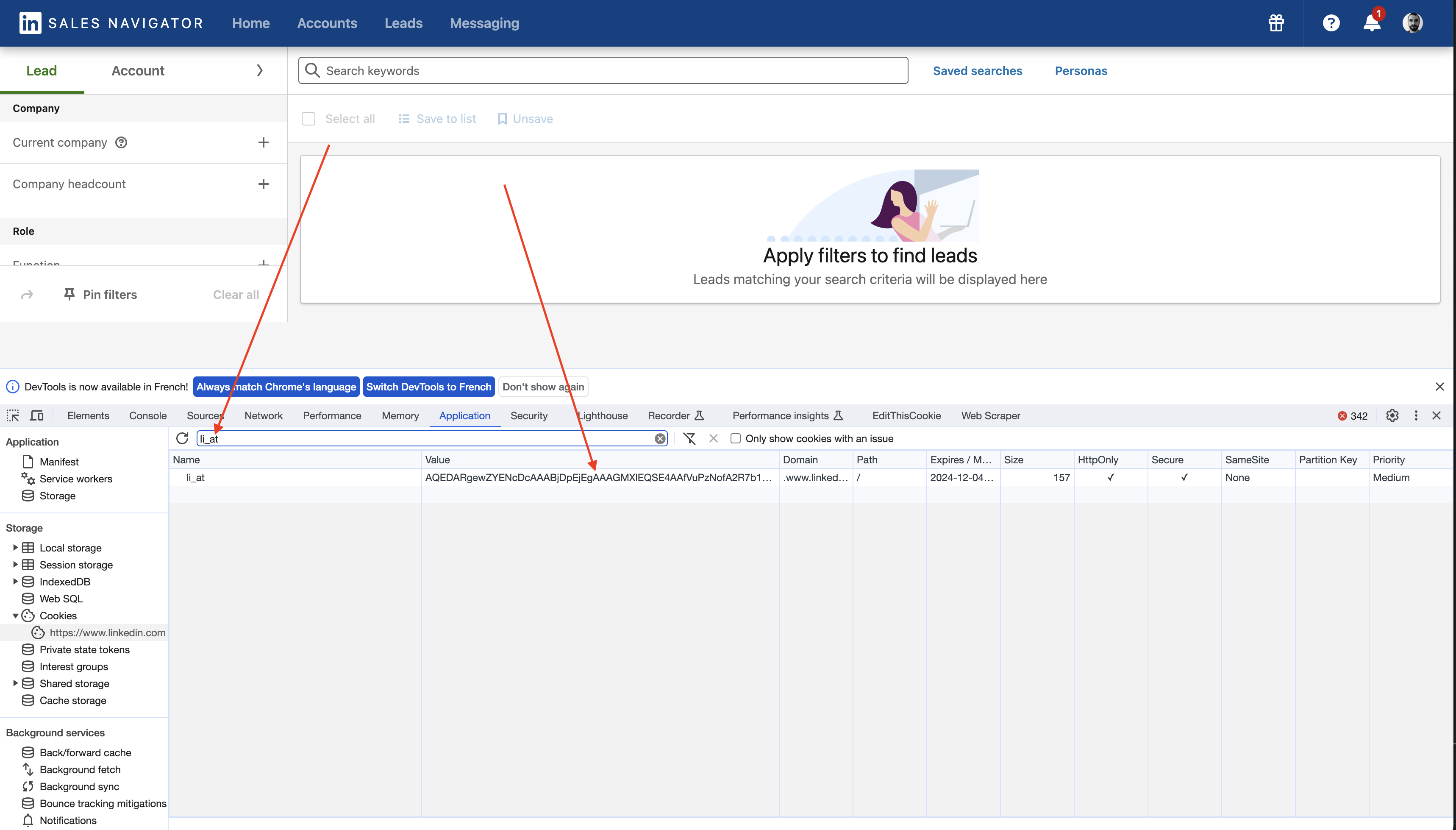1456x830 pixels.
Task: Go to Accounts in top navigation
Action: [327, 23]
